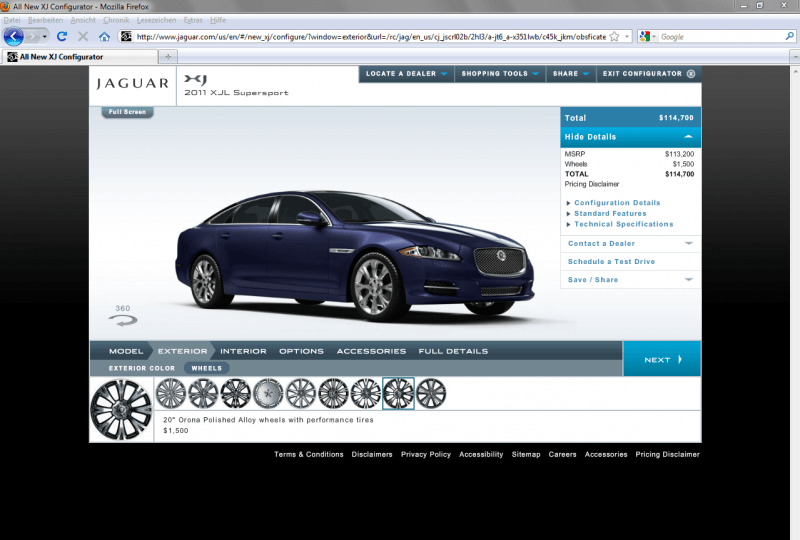800x540 pixels.
Task: Select the last wheel thumbnail in row
Action: point(431,394)
